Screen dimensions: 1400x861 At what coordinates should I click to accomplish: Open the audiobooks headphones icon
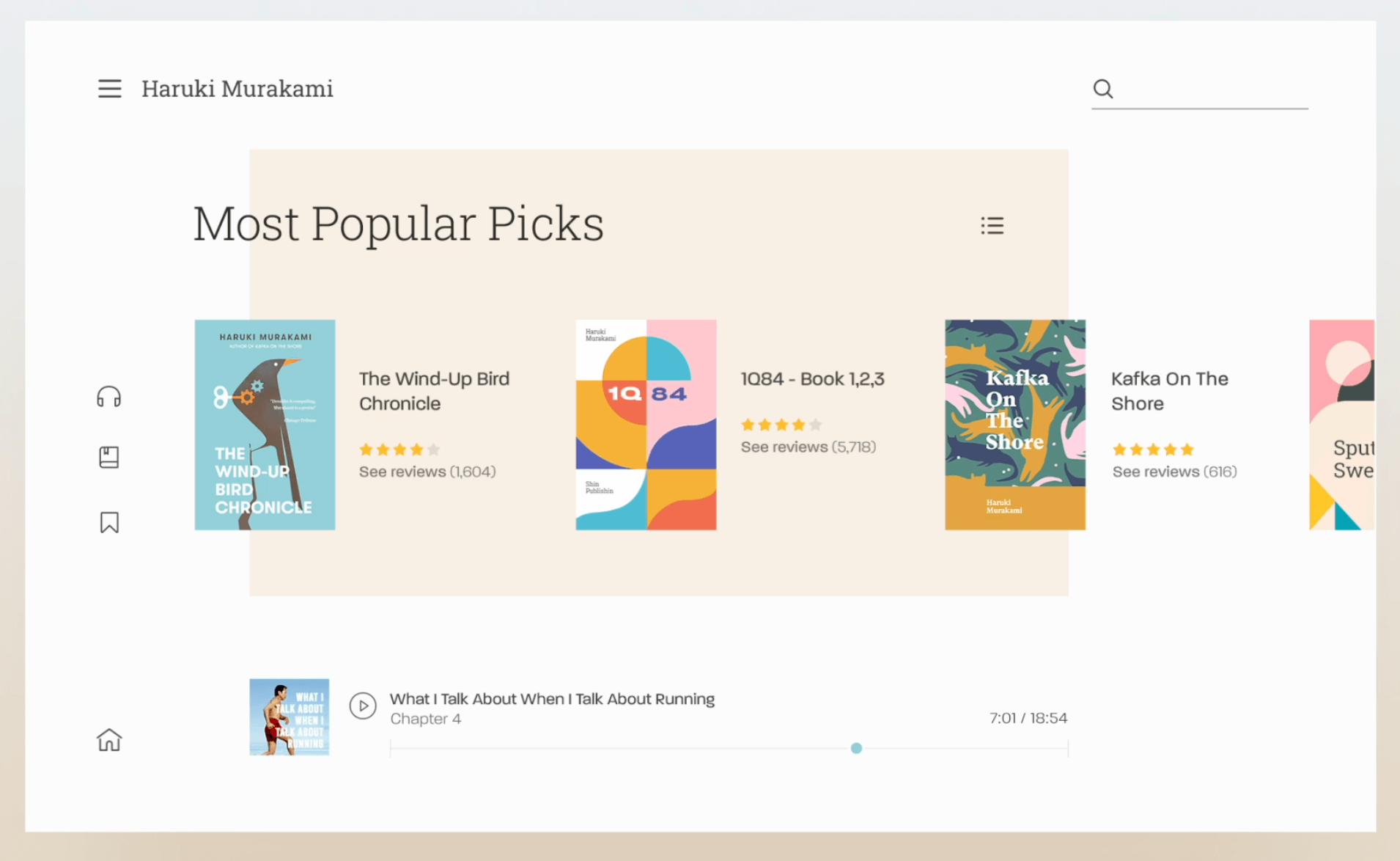click(x=109, y=397)
